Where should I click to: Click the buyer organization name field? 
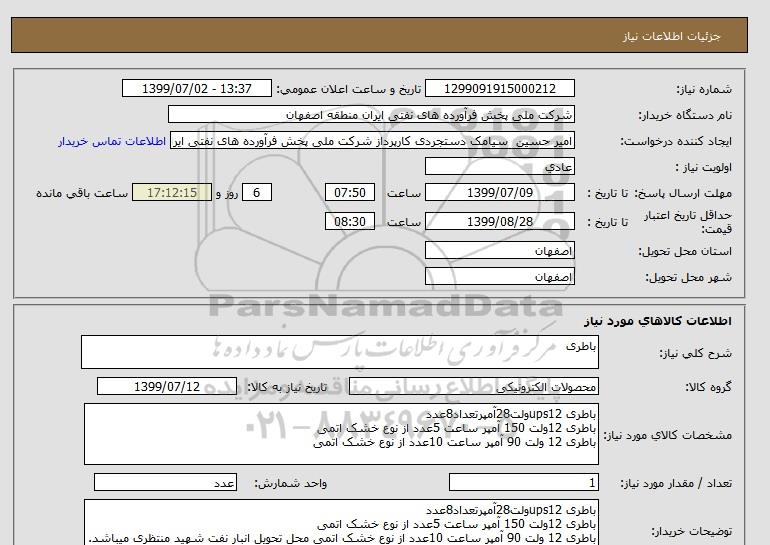point(371,115)
